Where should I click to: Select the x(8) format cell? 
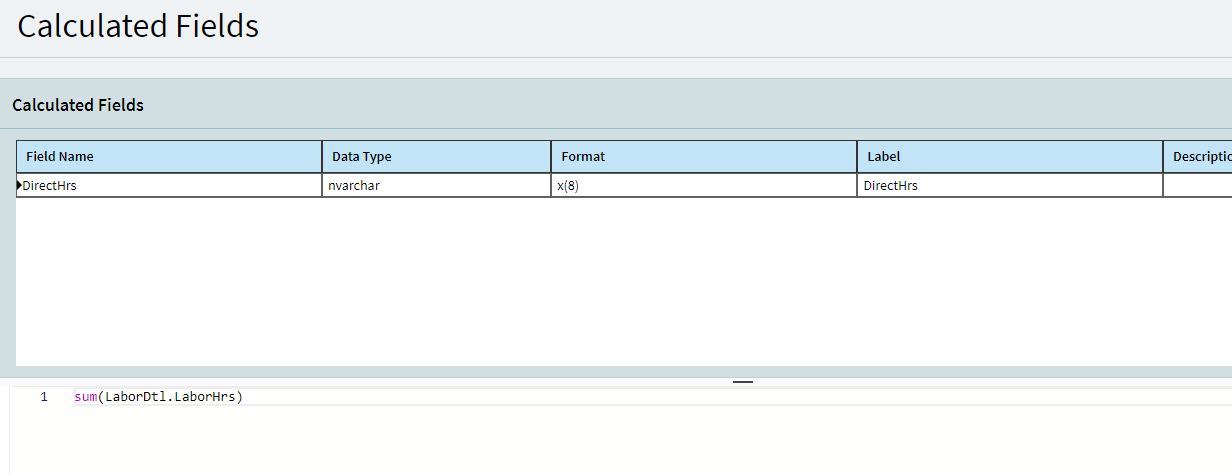tap(704, 185)
